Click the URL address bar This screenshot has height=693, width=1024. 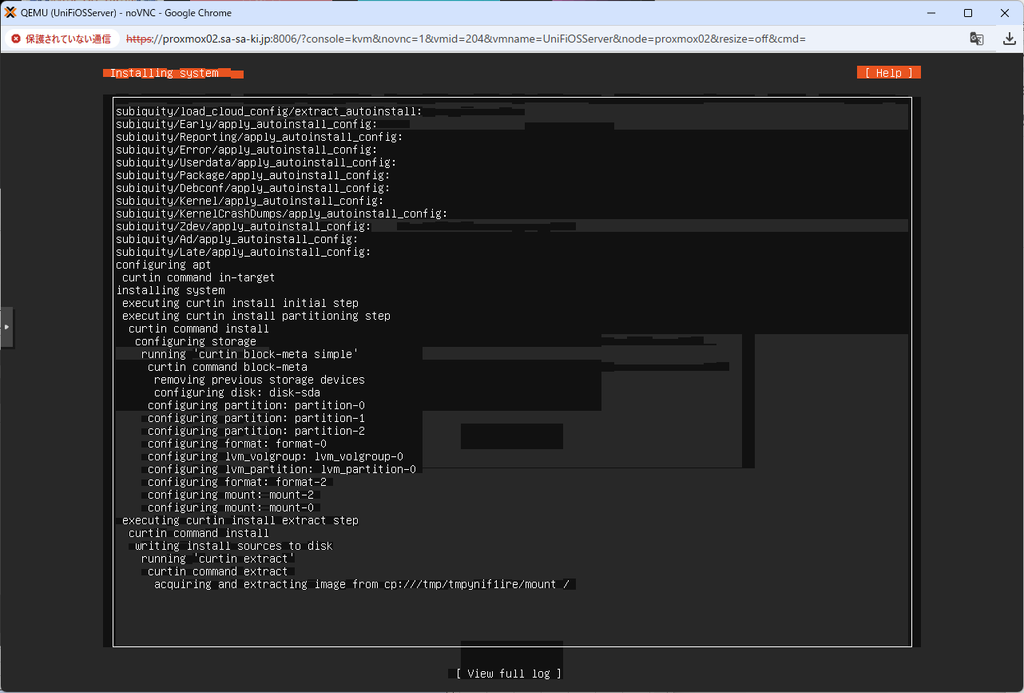point(466,39)
